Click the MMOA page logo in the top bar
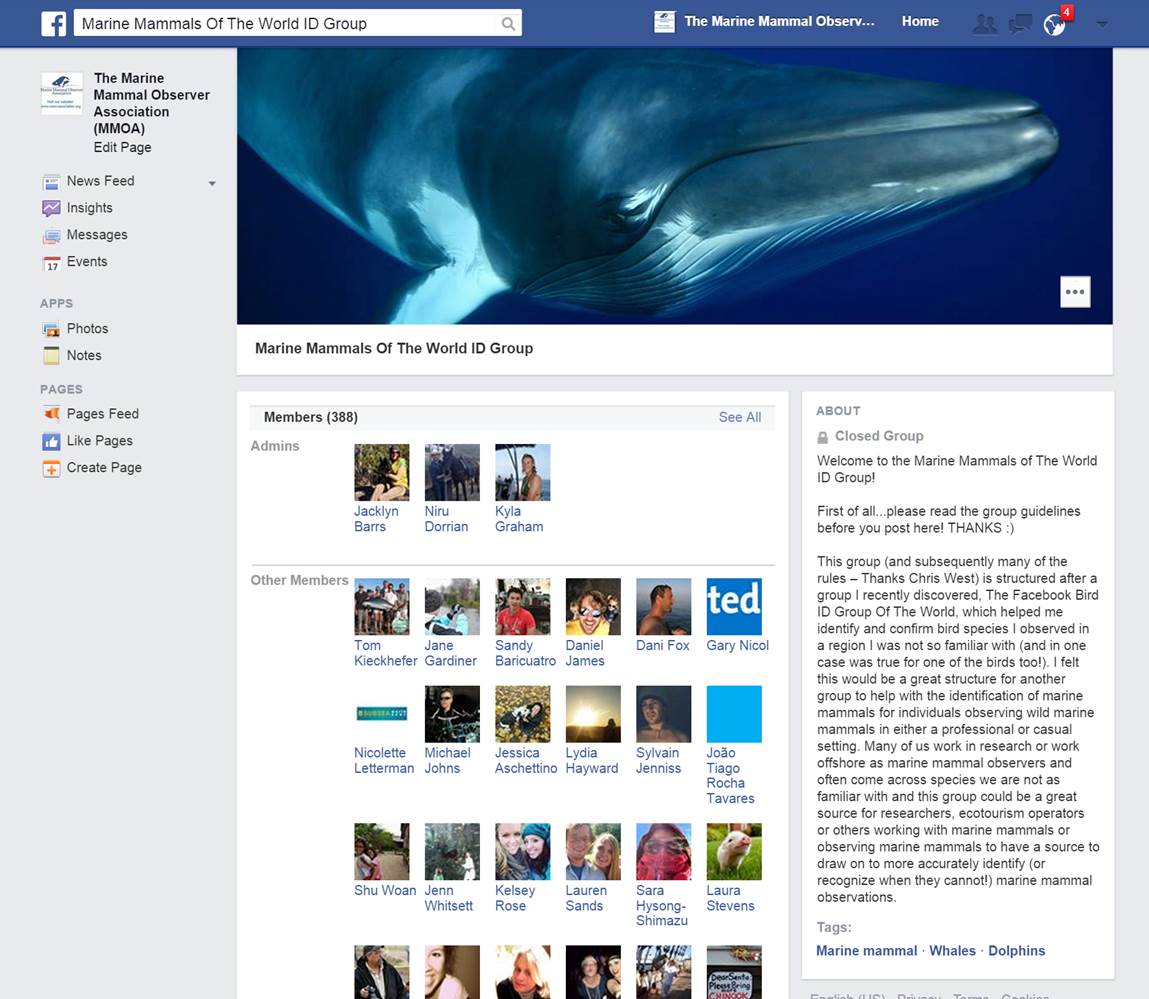Image resolution: width=1149 pixels, height=999 pixels. 664,22
